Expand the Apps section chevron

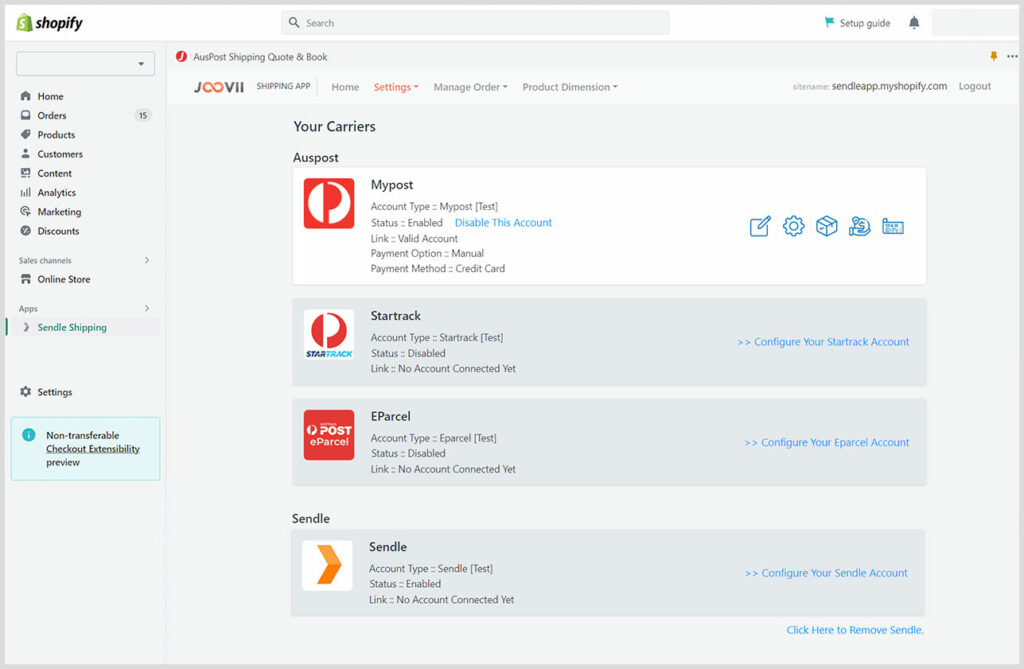[x=147, y=308]
